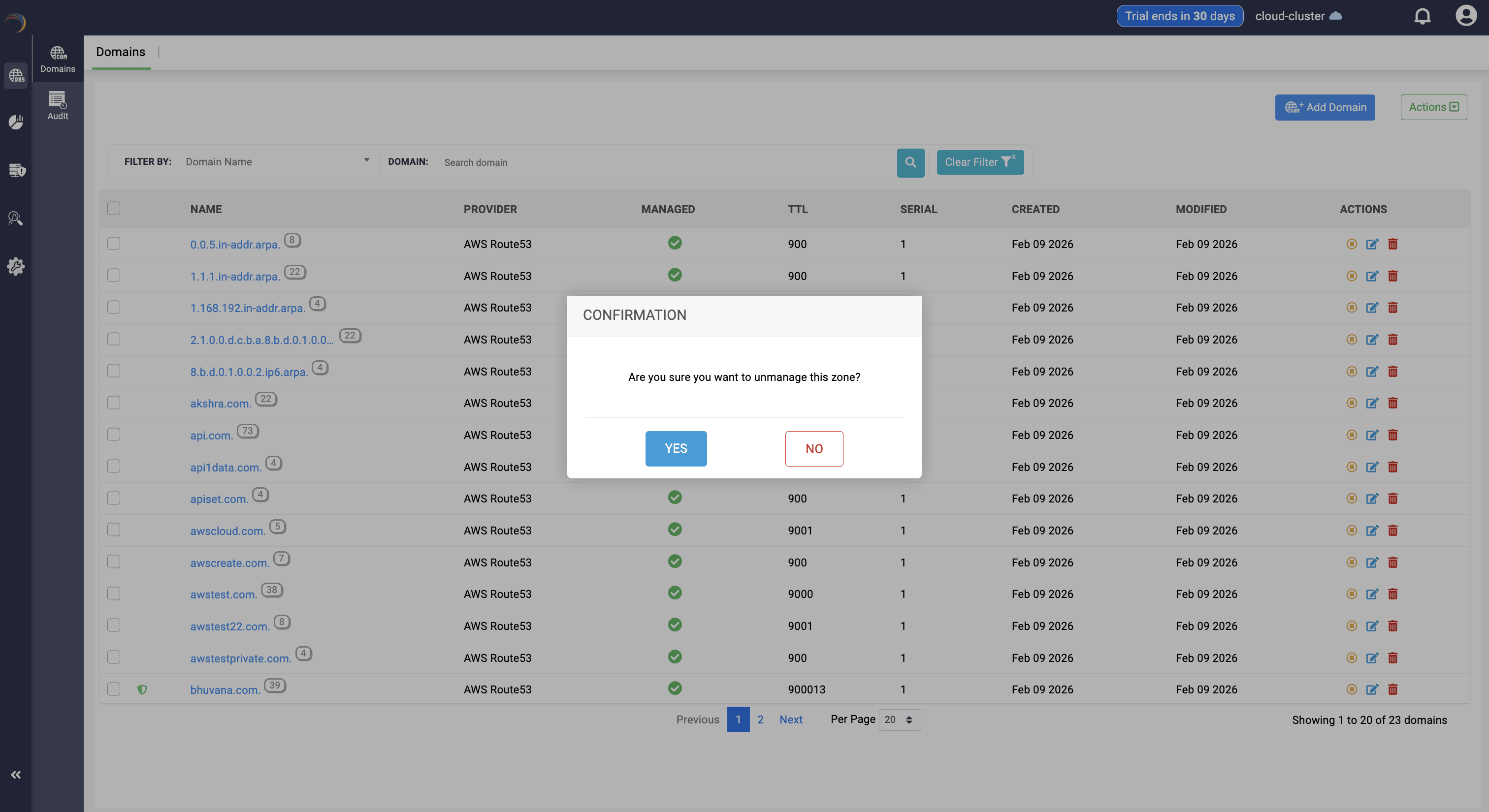Check the select-all checkbox in header
The image size is (1489, 812).
(114, 209)
